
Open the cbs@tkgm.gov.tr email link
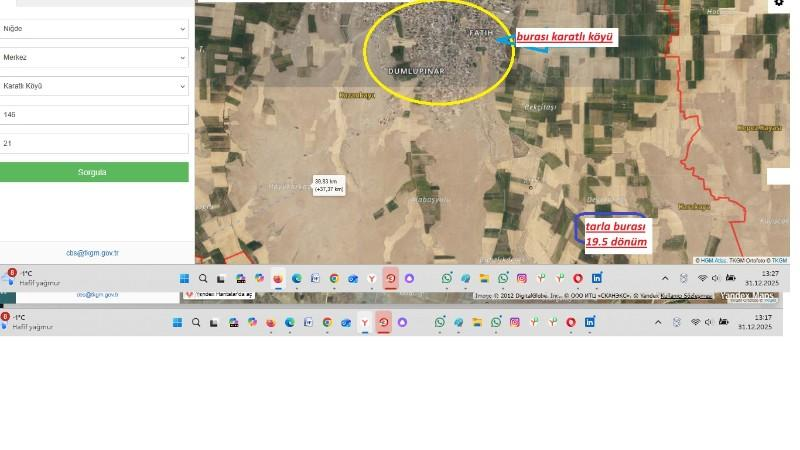92,253
